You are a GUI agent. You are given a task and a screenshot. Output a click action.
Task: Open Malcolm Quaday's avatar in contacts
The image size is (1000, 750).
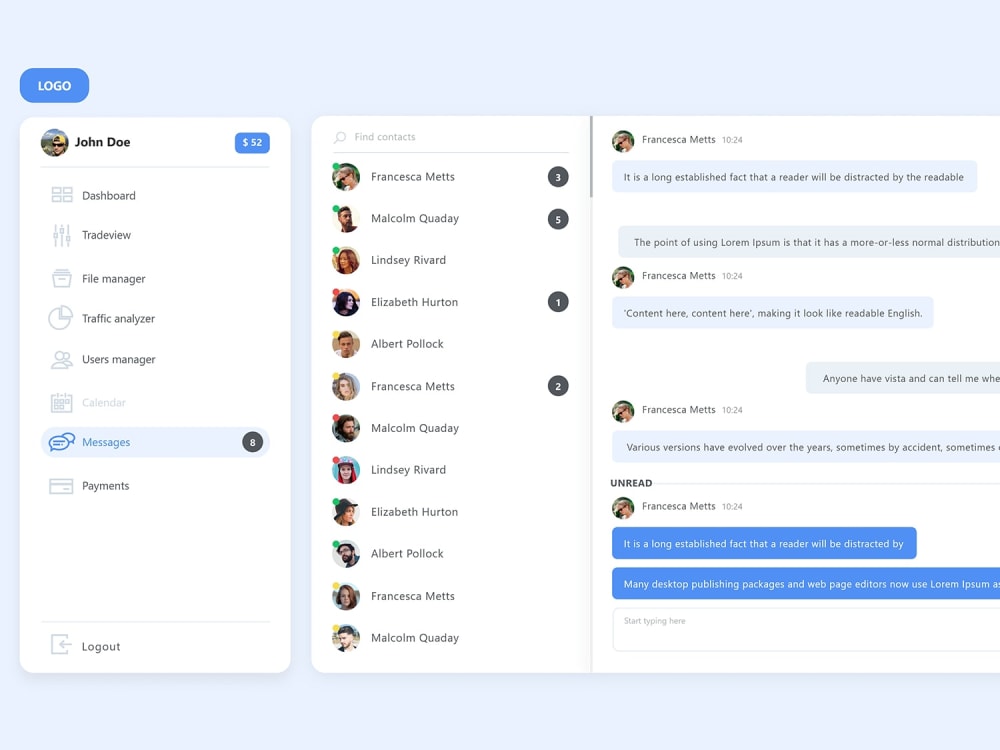tap(345, 218)
